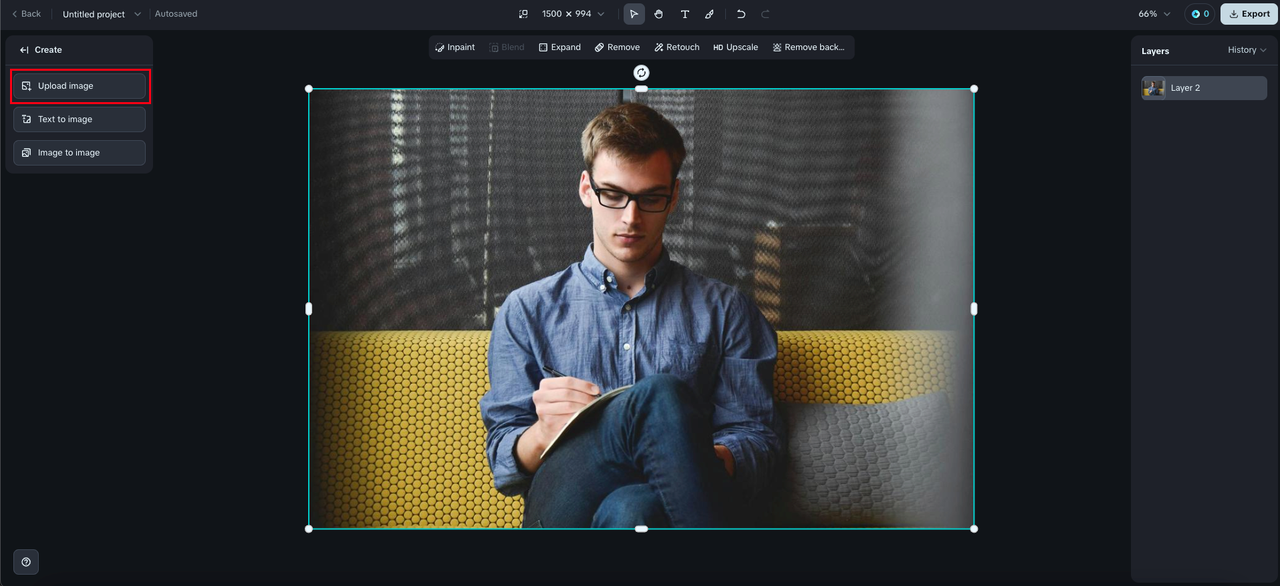This screenshot has height=586, width=1280.
Task: Expand the Untitled project name menu
Action: tap(102, 14)
